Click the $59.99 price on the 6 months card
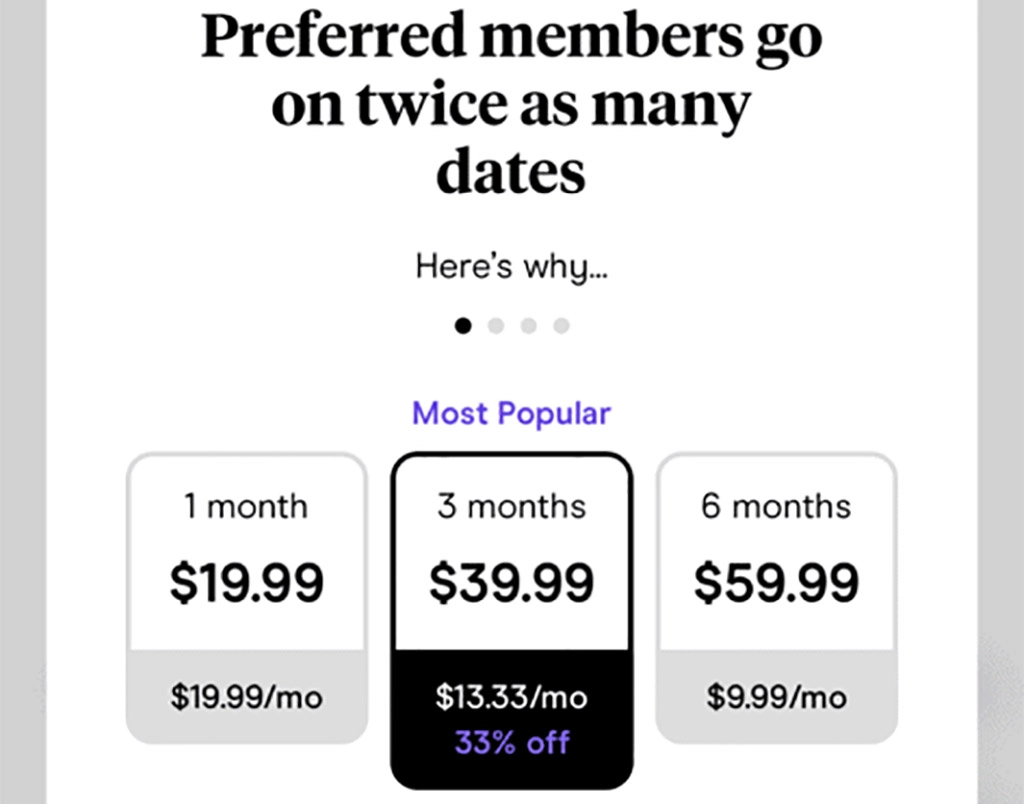1024x804 pixels. tap(778, 582)
